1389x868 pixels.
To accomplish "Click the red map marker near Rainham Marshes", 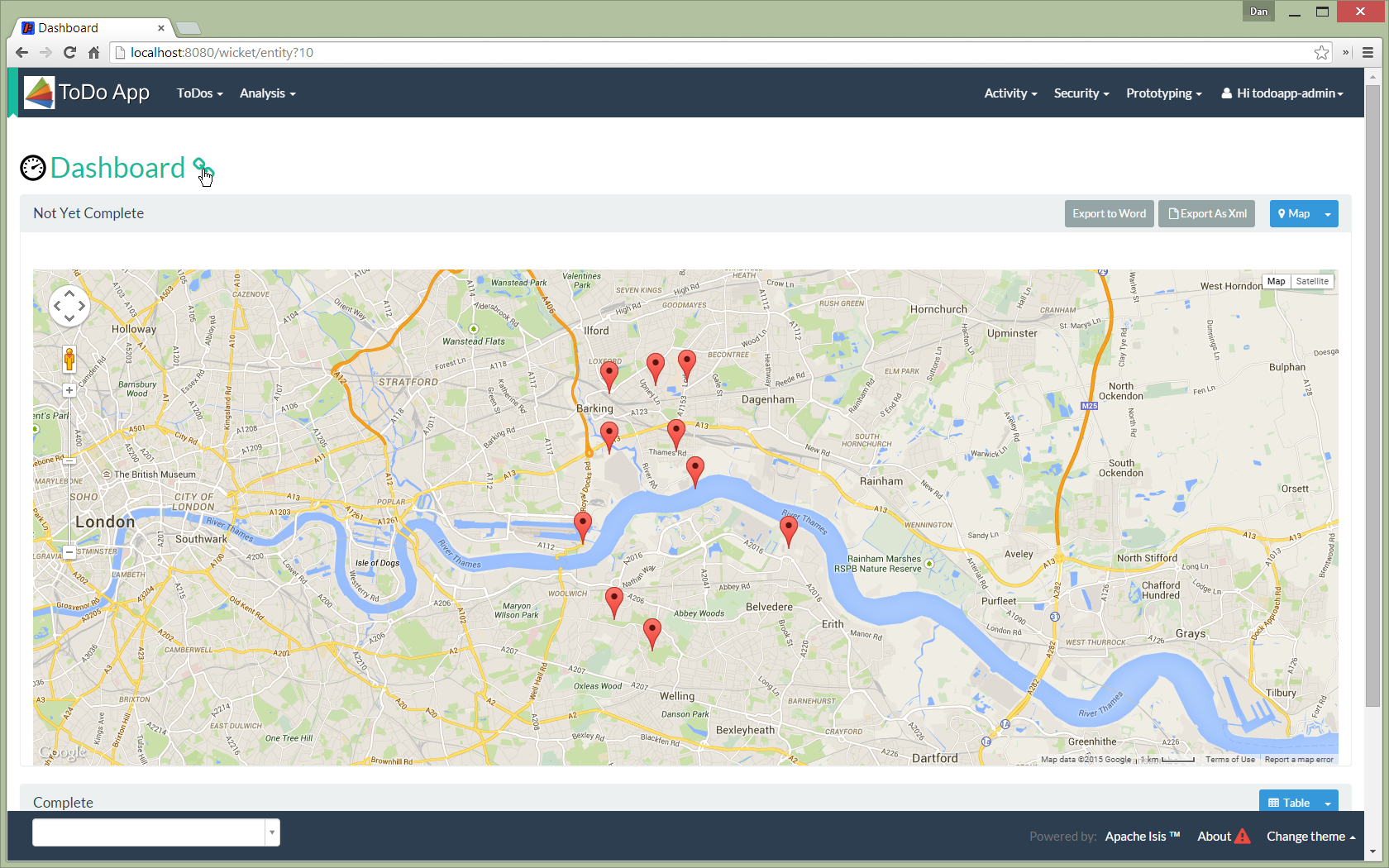I will [x=789, y=528].
